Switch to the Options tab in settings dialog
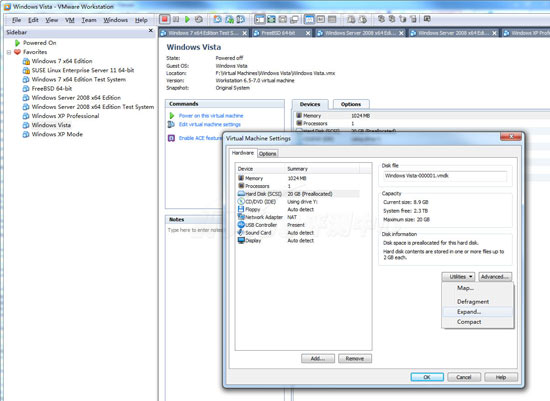The height and width of the screenshot is (401, 550). coord(268,154)
